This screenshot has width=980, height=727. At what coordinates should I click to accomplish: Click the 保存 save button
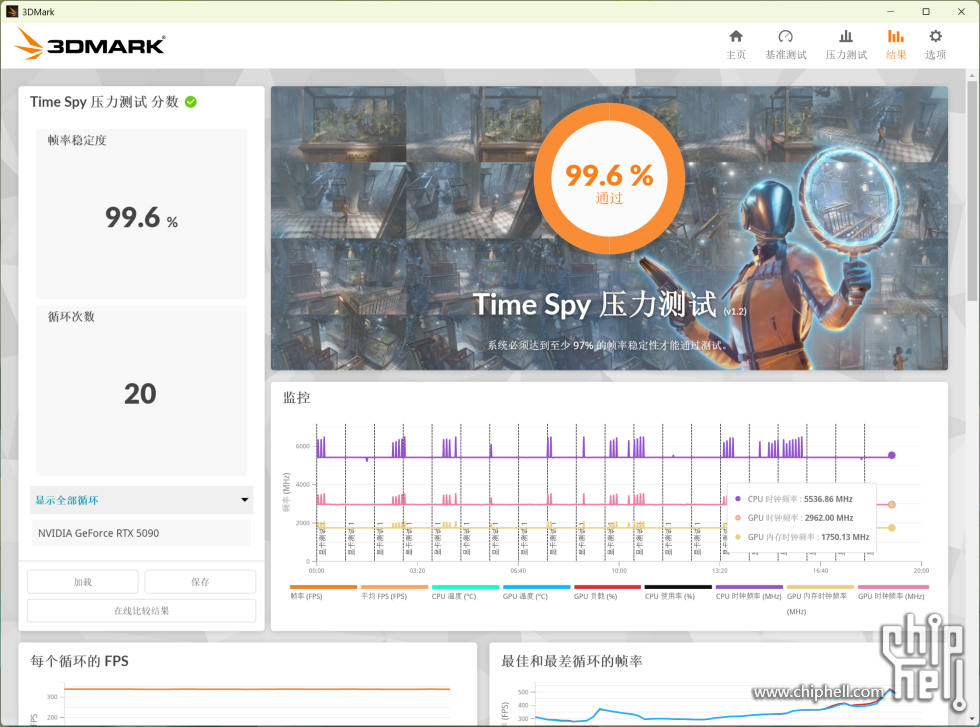[200, 581]
